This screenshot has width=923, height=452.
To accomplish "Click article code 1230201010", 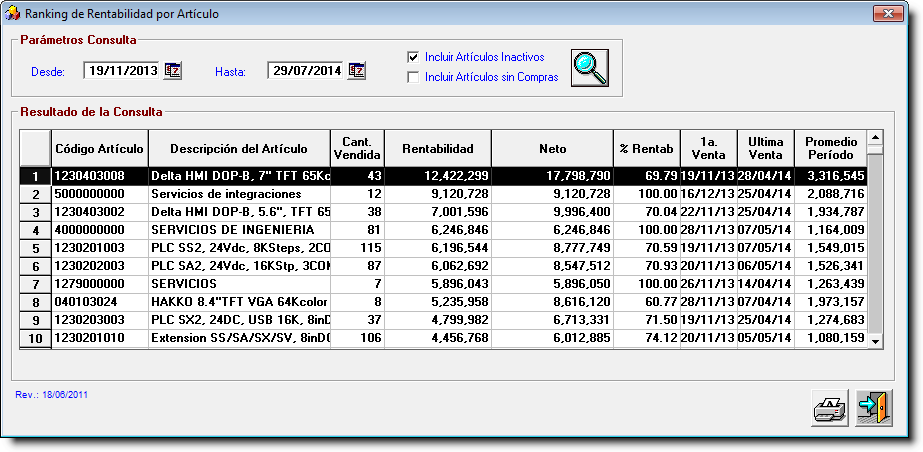I will [x=99, y=338].
